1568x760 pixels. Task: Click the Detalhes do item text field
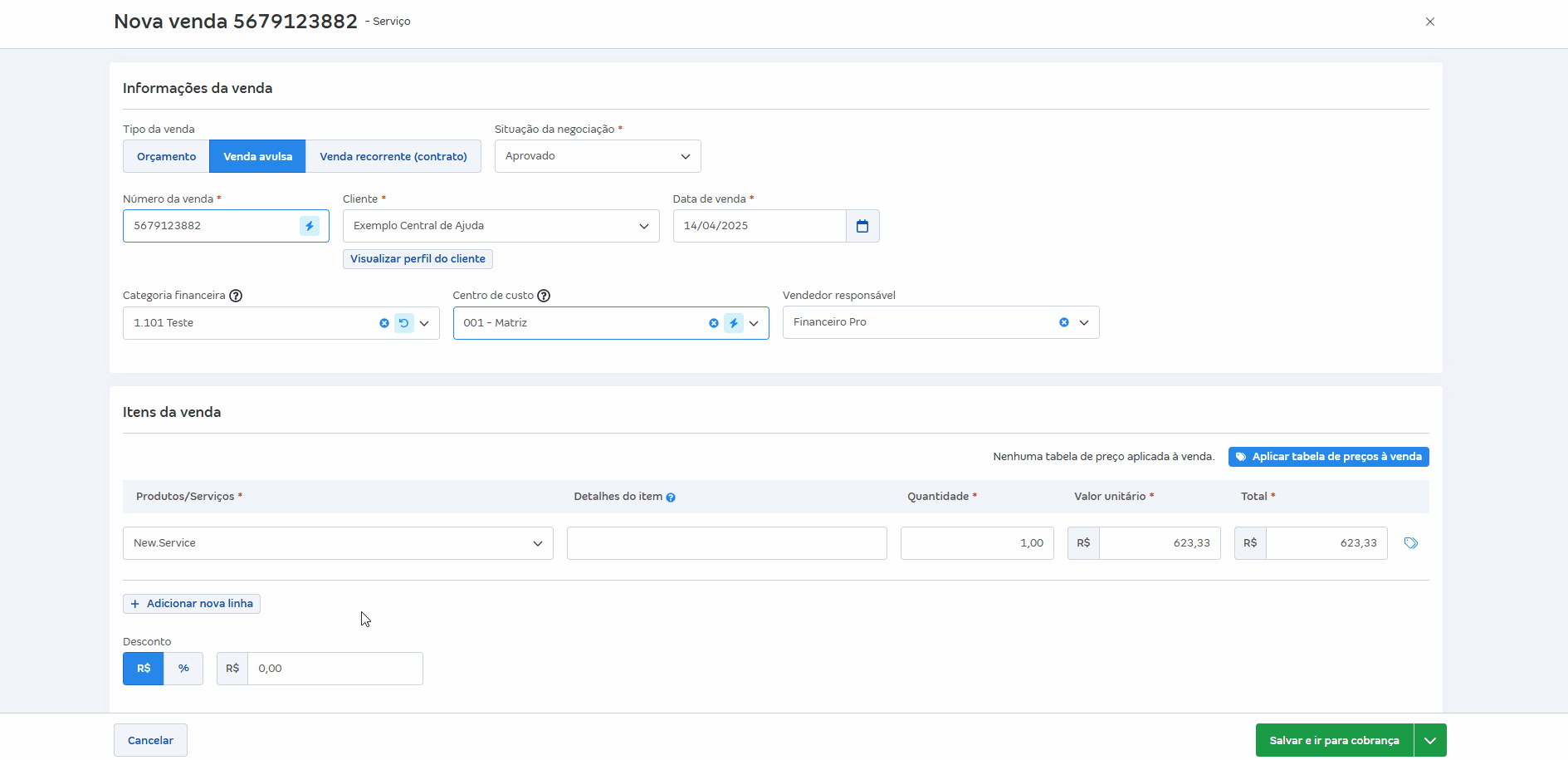[x=726, y=543]
